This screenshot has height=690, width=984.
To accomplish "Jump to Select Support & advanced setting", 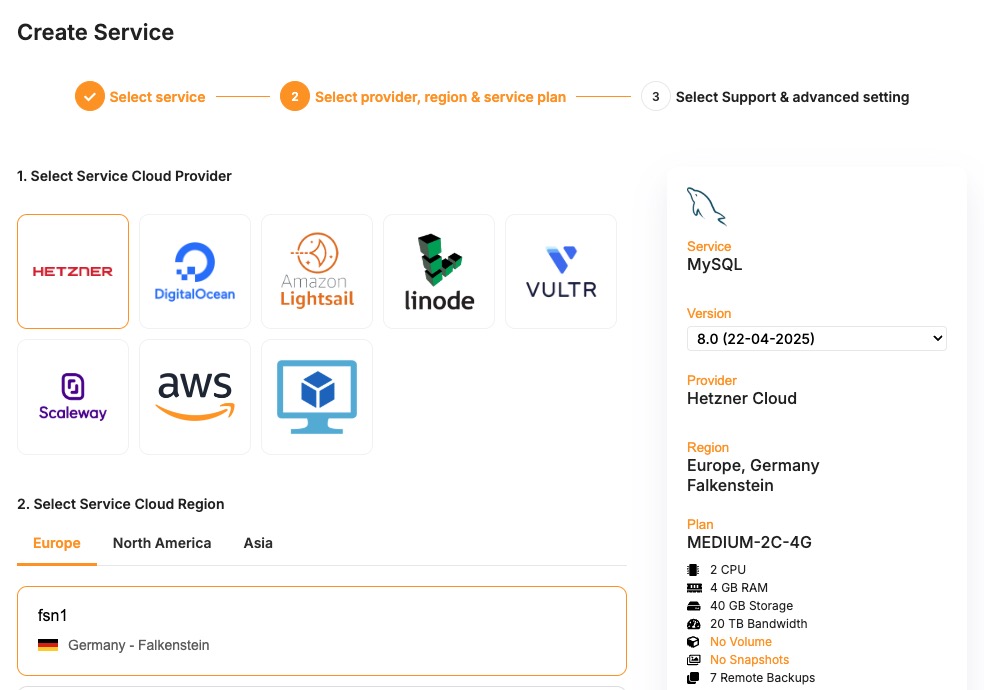I will (x=792, y=97).
